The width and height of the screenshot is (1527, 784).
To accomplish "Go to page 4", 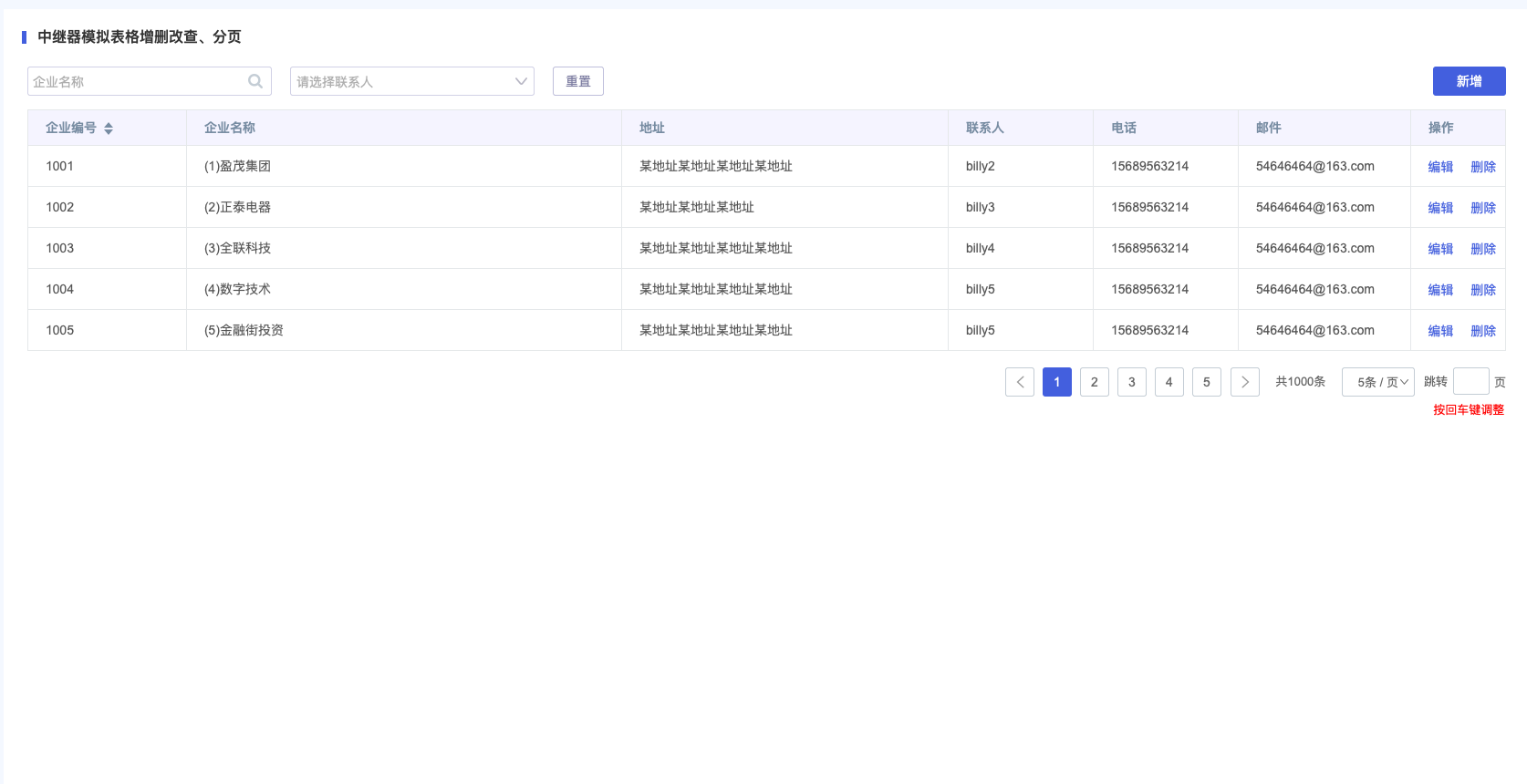I will [1169, 382].
